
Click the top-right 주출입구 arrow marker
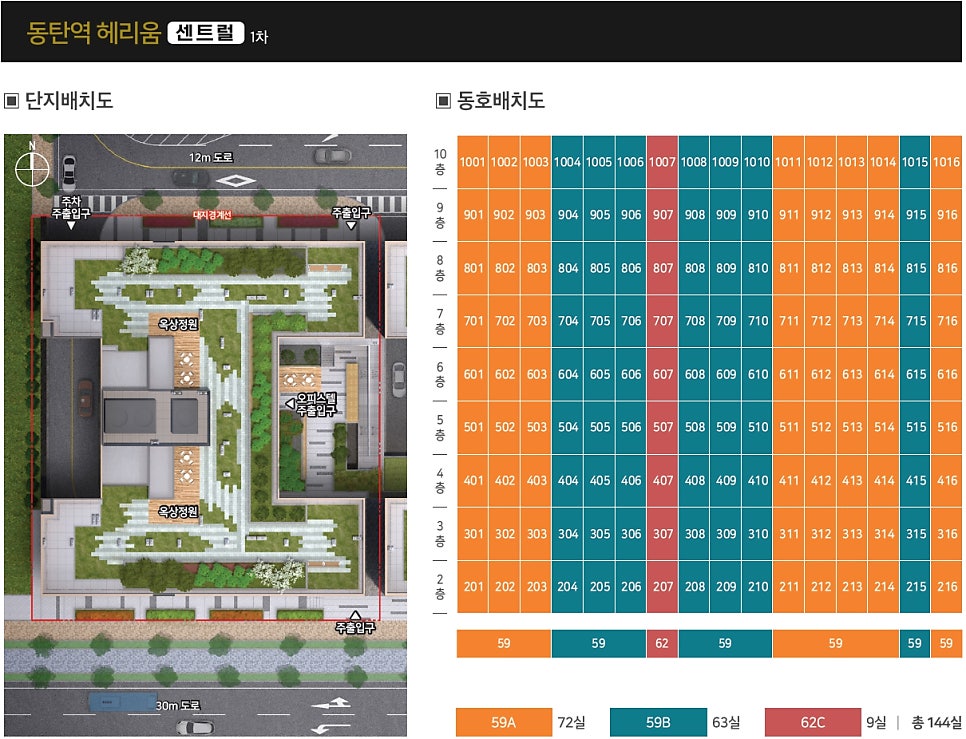351,225
